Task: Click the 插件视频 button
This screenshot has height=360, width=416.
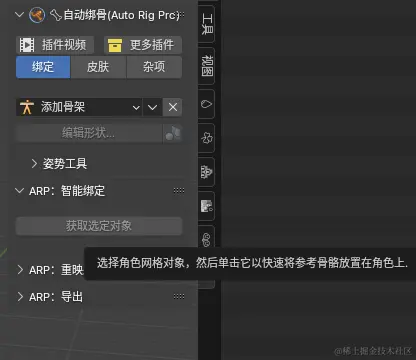Action: (x=55, y=45)
